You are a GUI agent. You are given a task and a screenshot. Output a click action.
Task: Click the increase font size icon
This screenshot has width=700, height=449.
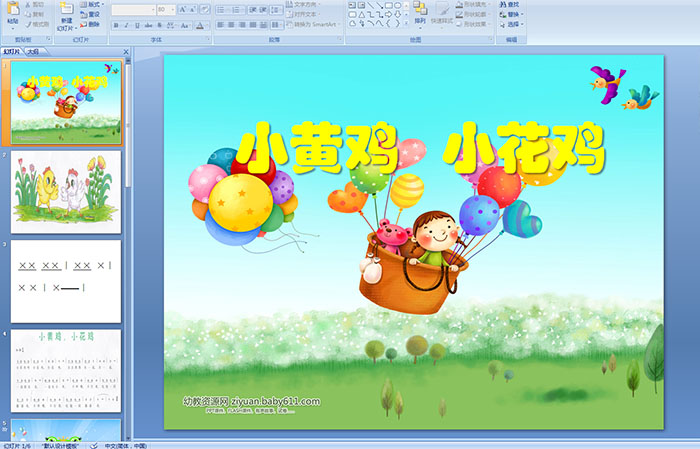[180, 9]
